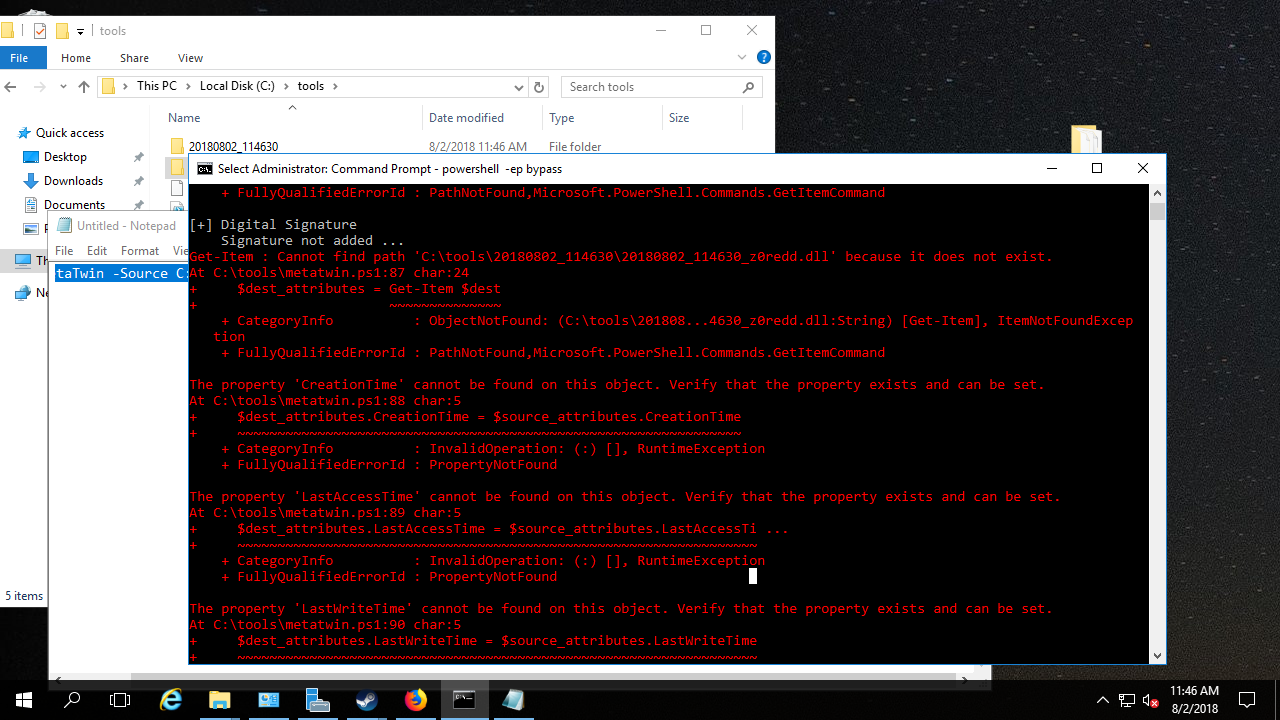Open Steam from the taskbar
The width and height of the screenshot is (1280, 720).
[366, 700]
